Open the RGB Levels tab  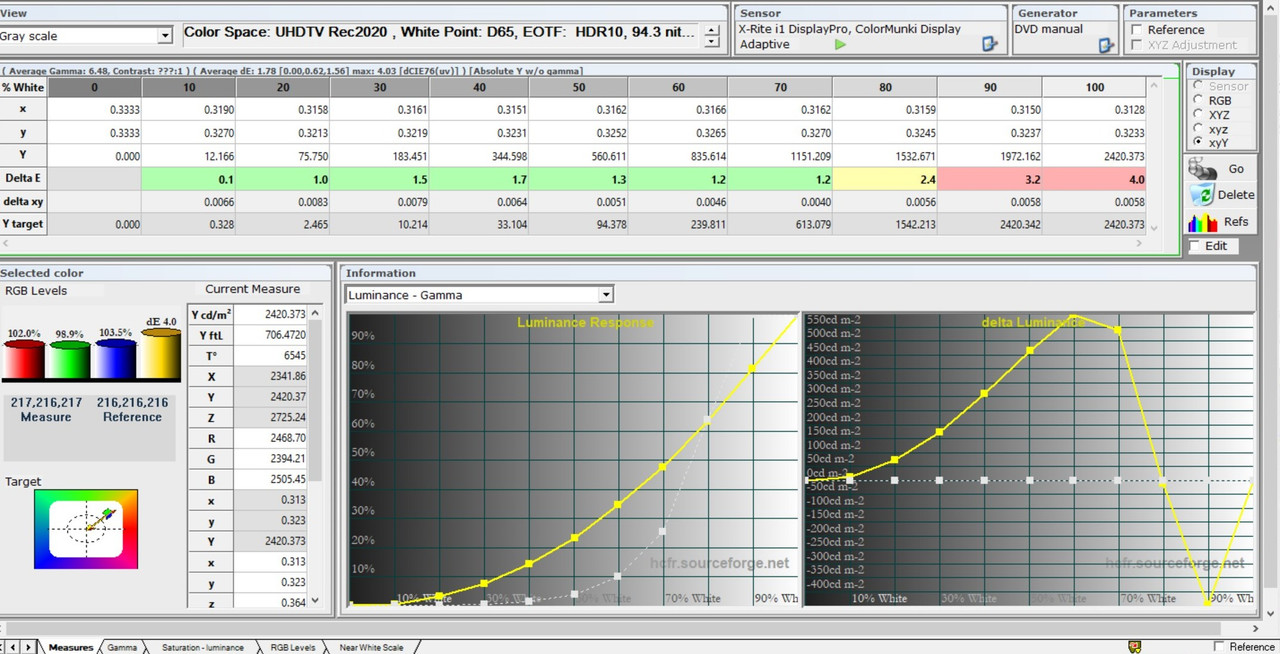coord(293,647)
